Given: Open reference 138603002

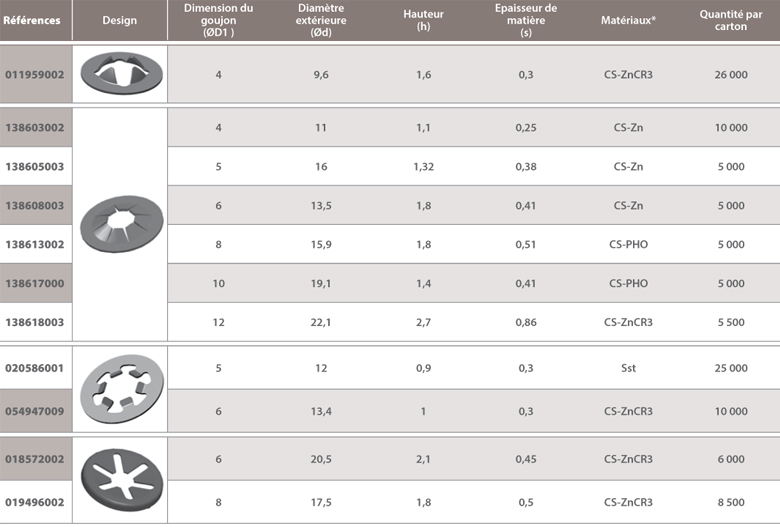Looking at the screenshot, I should [36, 128].
